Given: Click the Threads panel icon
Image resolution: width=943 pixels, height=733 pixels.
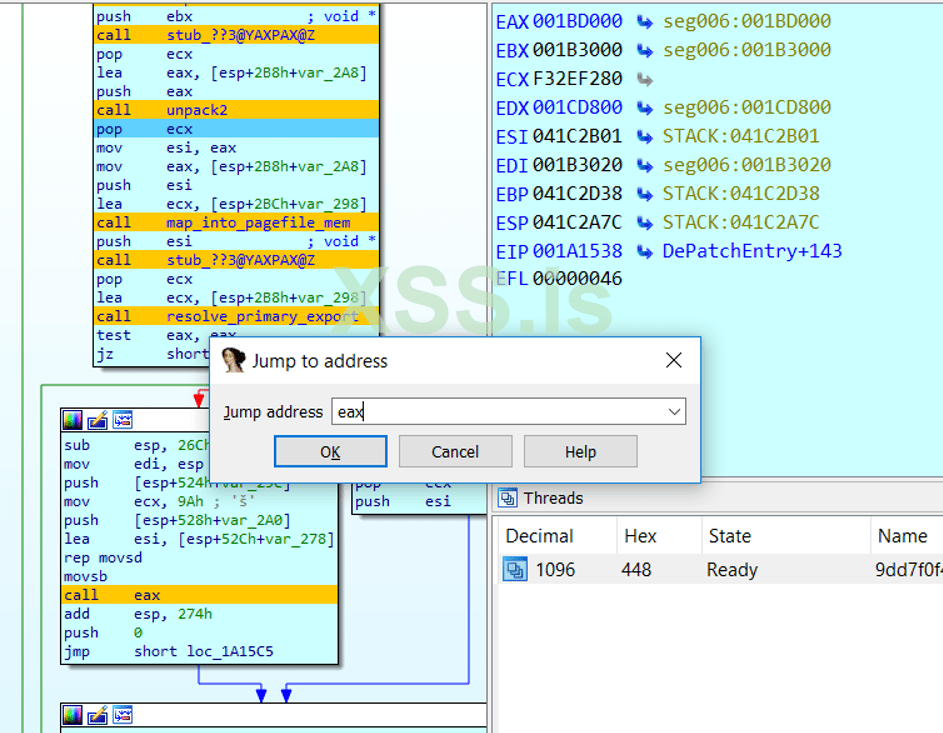Looking at the screenshot, I should (x=508, y=498).
